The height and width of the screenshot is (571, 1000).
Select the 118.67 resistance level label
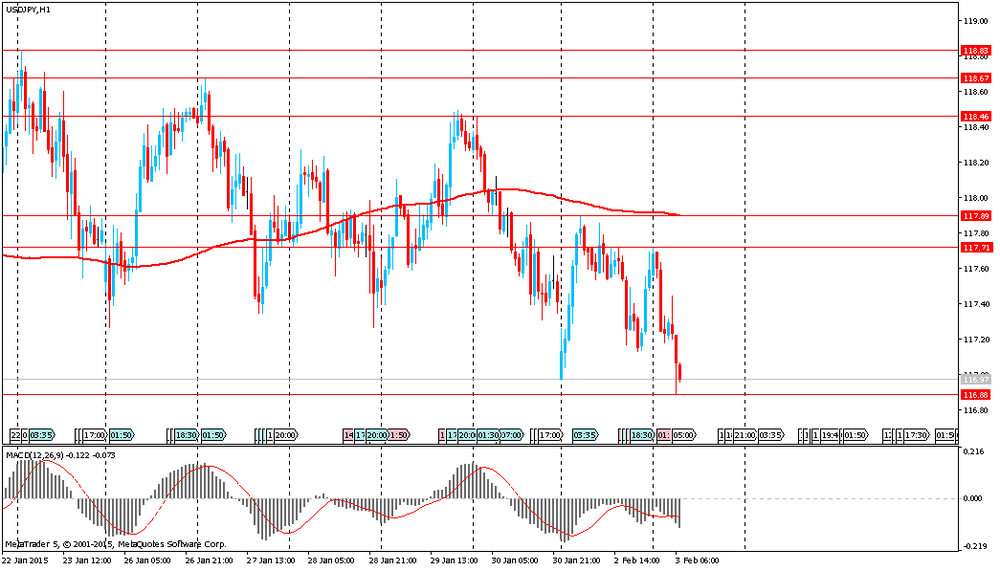coord(975,78)
